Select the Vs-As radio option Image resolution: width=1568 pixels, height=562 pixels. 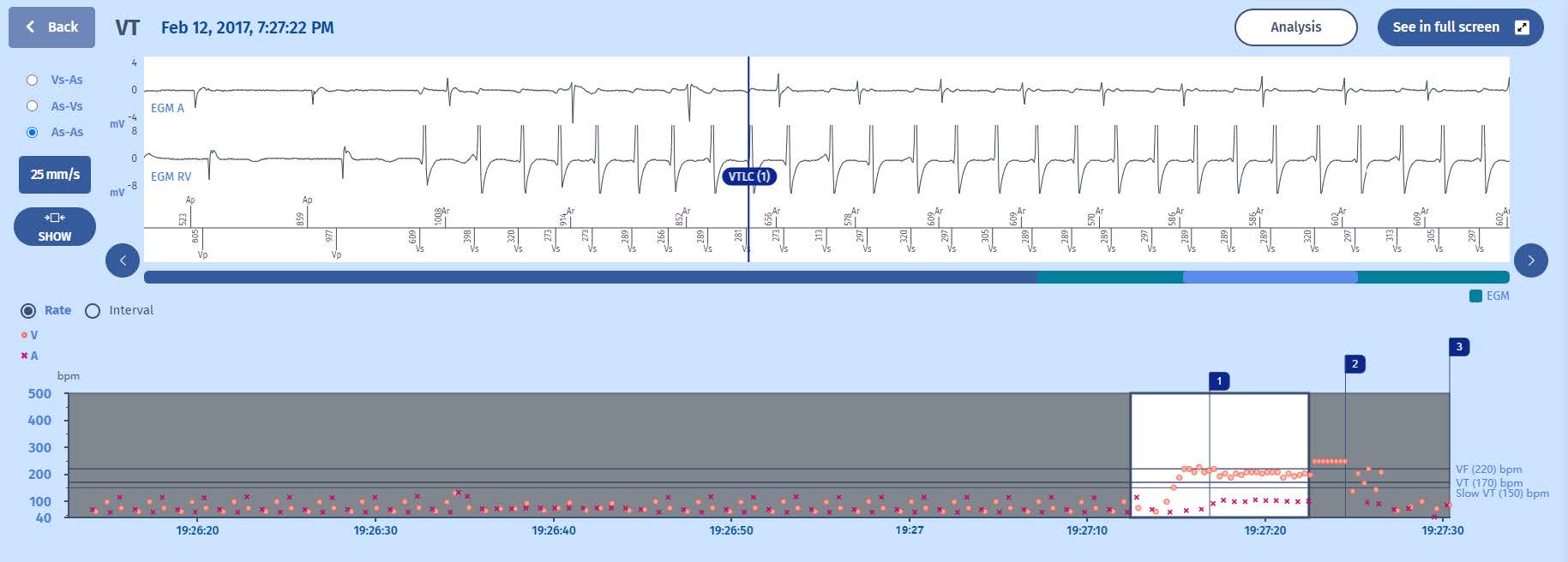point(33,80)
